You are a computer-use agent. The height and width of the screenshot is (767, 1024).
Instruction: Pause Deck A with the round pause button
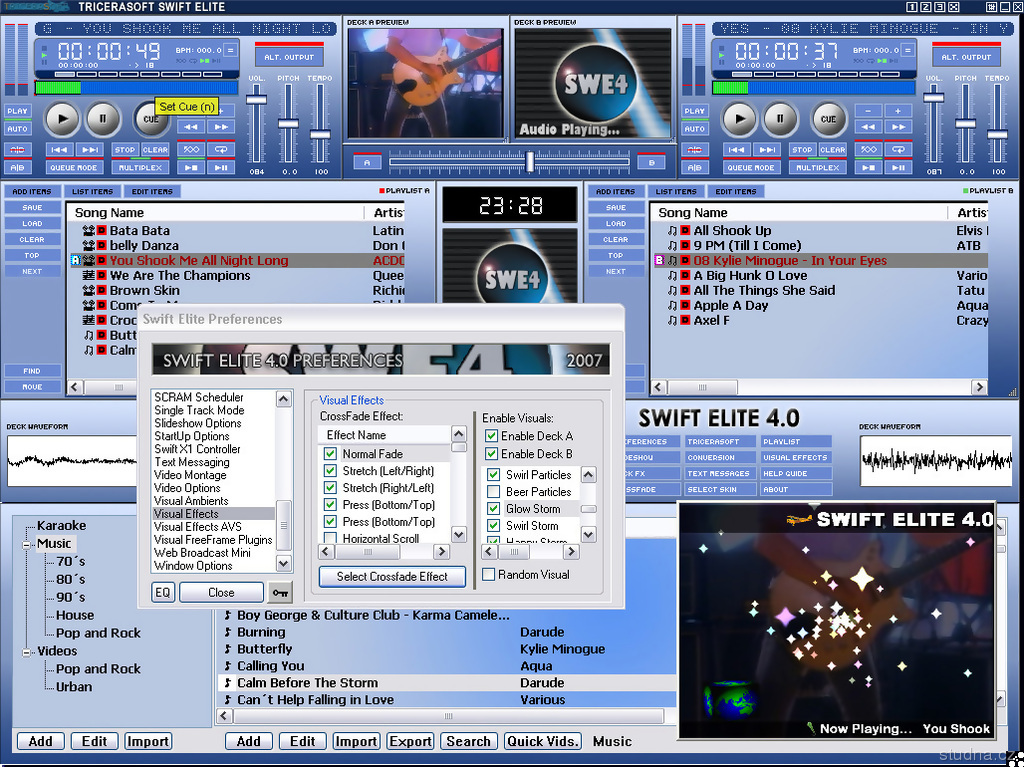pos(103,119)
